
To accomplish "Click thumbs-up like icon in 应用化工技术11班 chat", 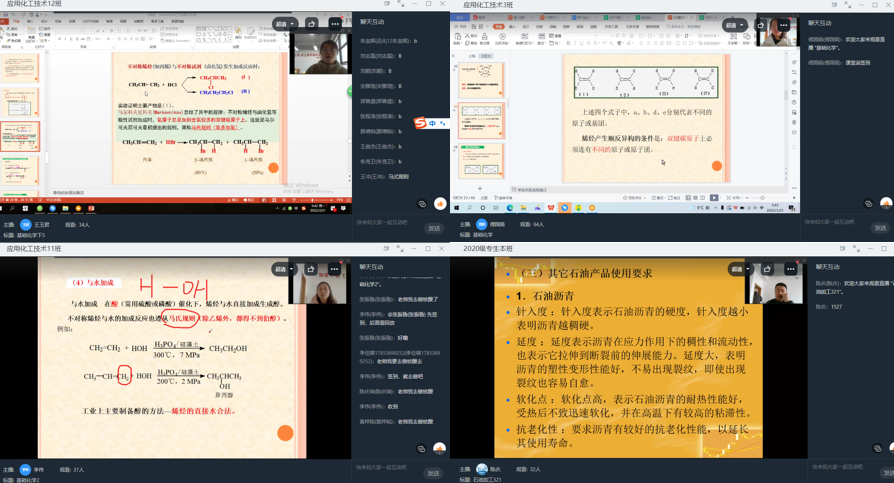I will 439,449.
